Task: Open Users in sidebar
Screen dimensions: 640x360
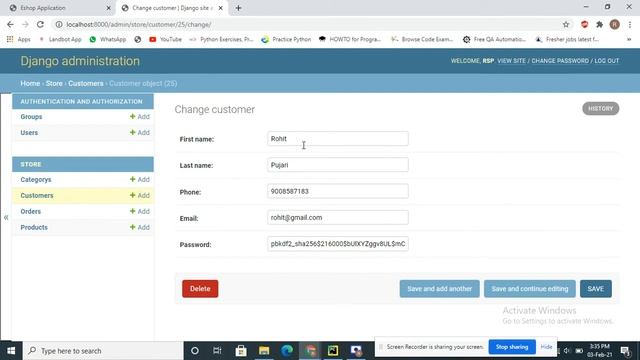Action: pos(29,133)
